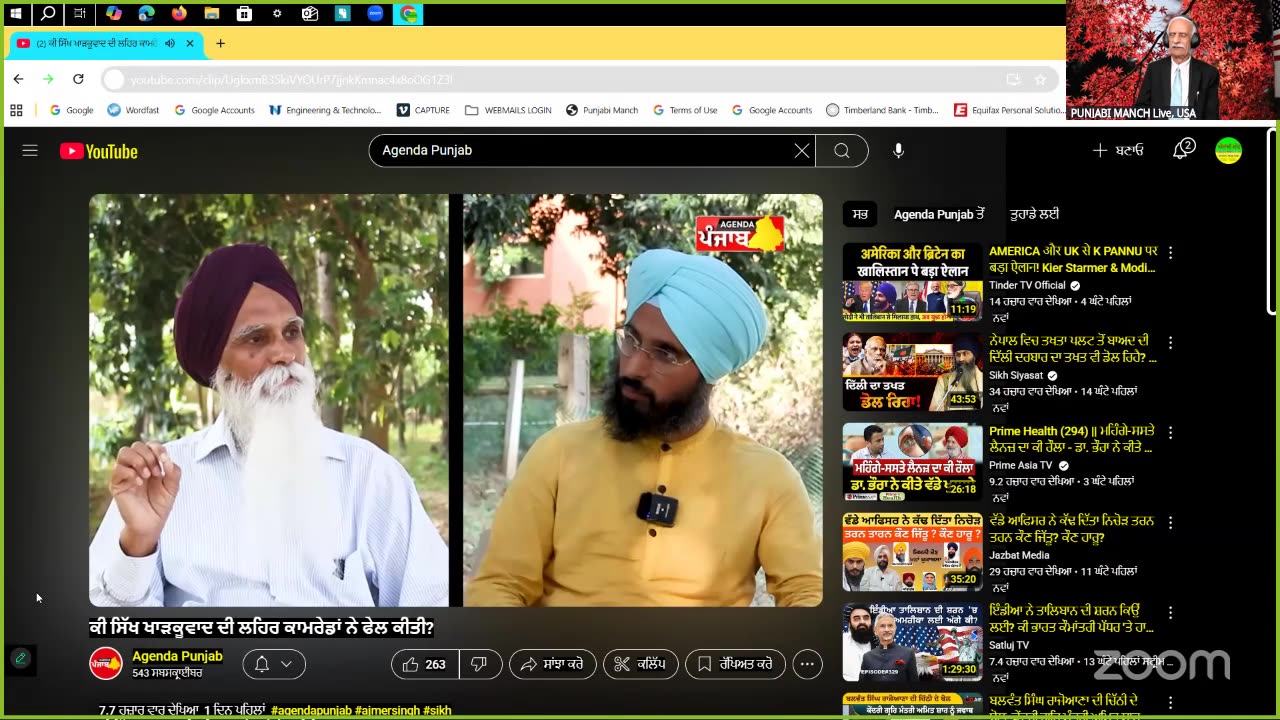Go forward in browser history
Screen dimensions: 1280x720
point(48,79)
